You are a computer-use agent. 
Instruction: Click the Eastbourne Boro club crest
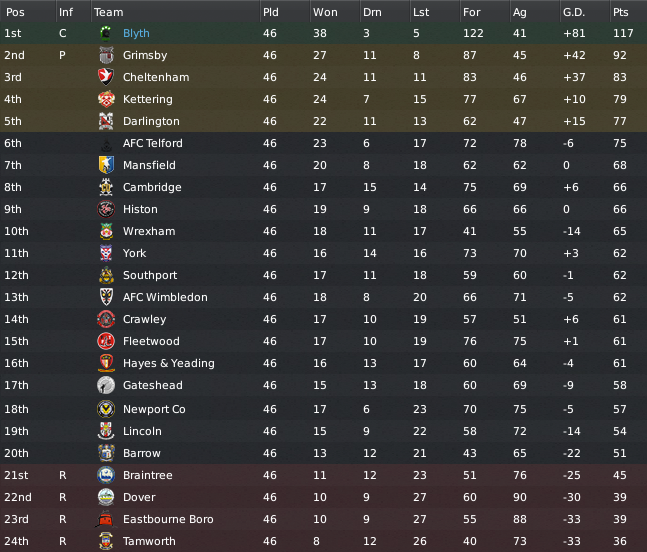point(105,519)
